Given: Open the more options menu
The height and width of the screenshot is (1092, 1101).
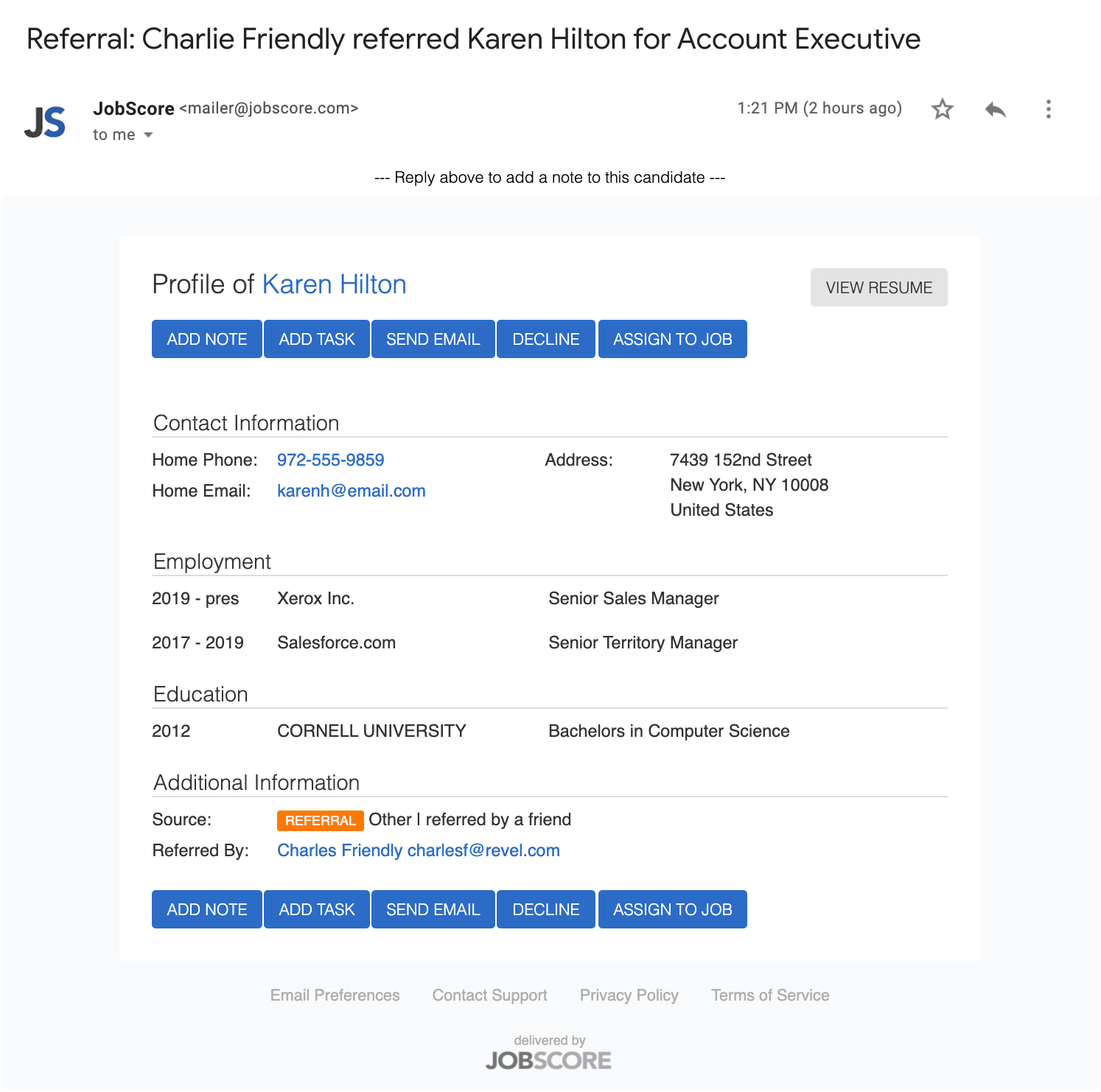Looking at the screenshot, I should [x=1049, y=109].
